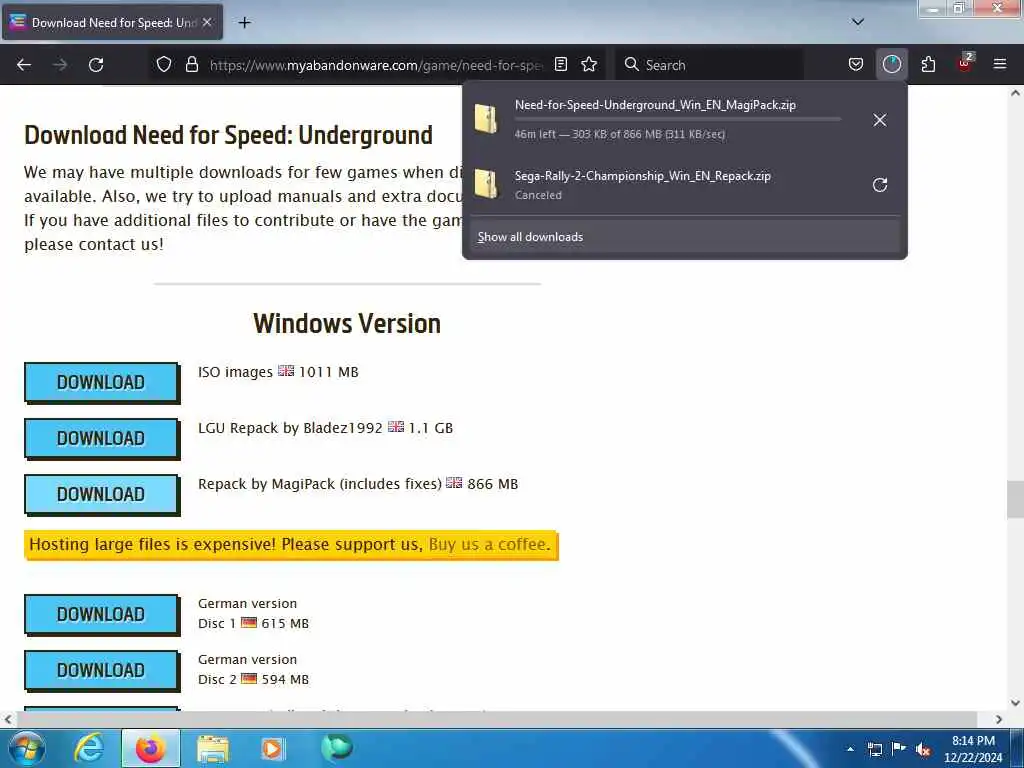Screen dimensions: 1024x768
Task: Toggle the downloads progress toolbar icon
Action: 891,64
